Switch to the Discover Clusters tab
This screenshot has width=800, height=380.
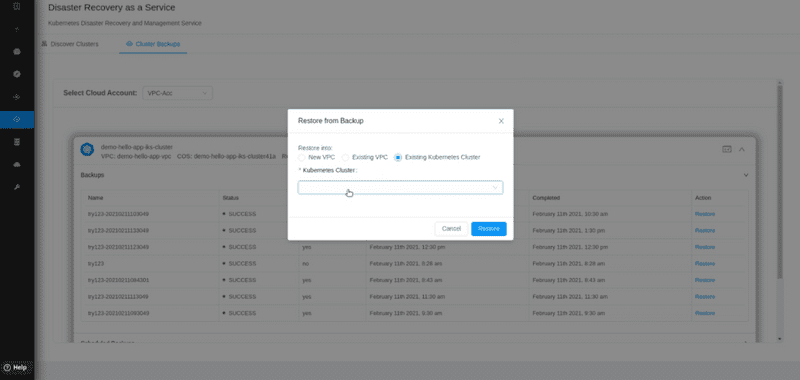click(70, 44)
